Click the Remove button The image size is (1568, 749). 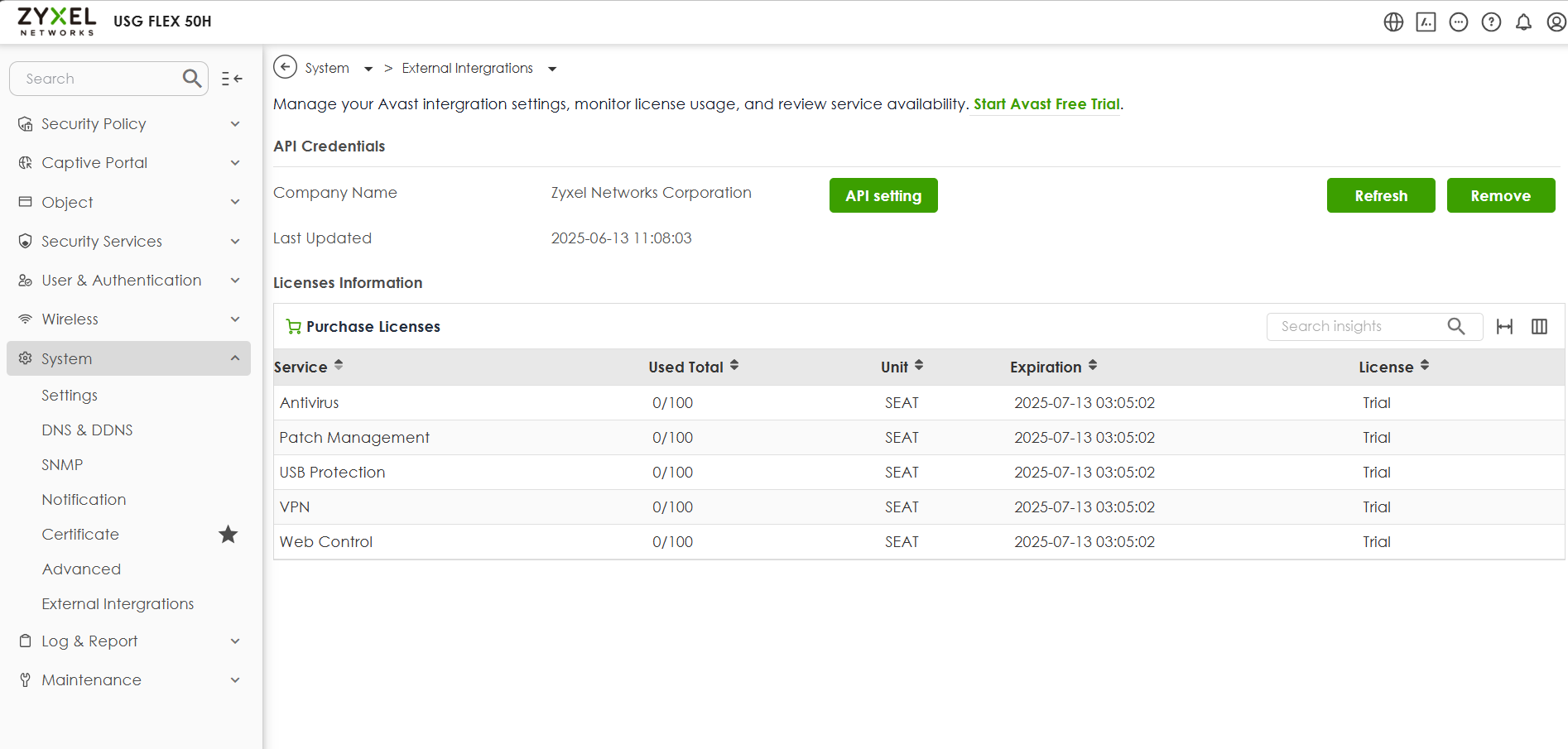1501,195
